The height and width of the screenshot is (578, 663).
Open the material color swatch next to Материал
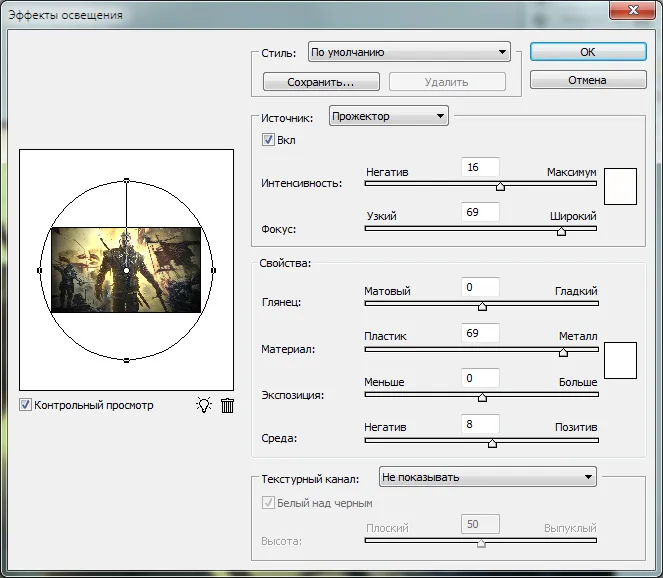620,359
